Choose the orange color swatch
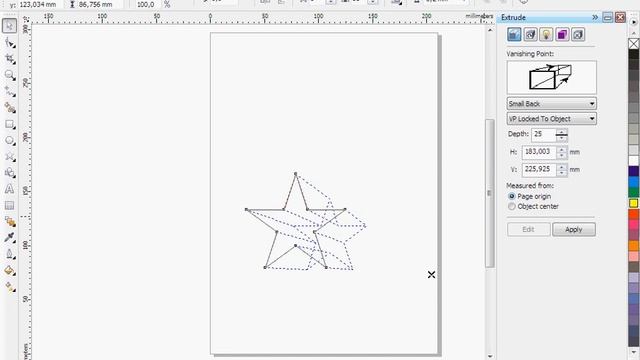 pos(633,245)
